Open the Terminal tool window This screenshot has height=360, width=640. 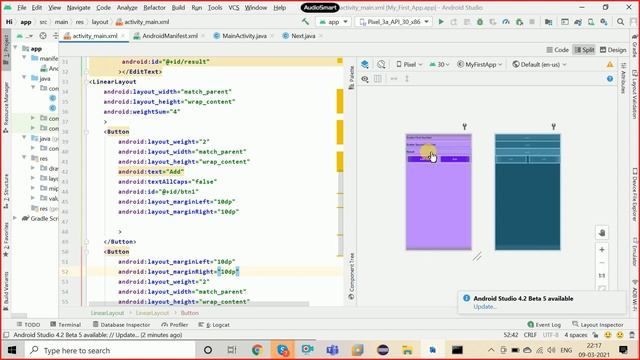[65, 324]
